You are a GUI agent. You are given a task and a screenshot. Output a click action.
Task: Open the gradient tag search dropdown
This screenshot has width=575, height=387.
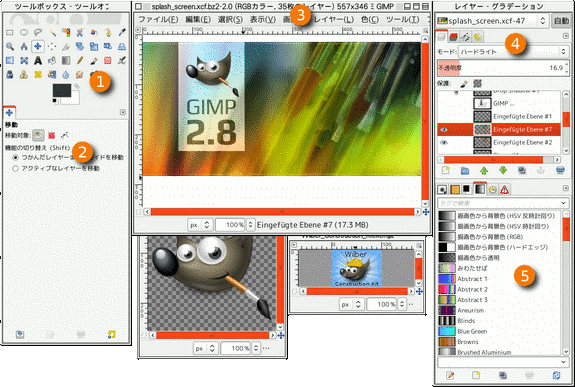(503, 203)
